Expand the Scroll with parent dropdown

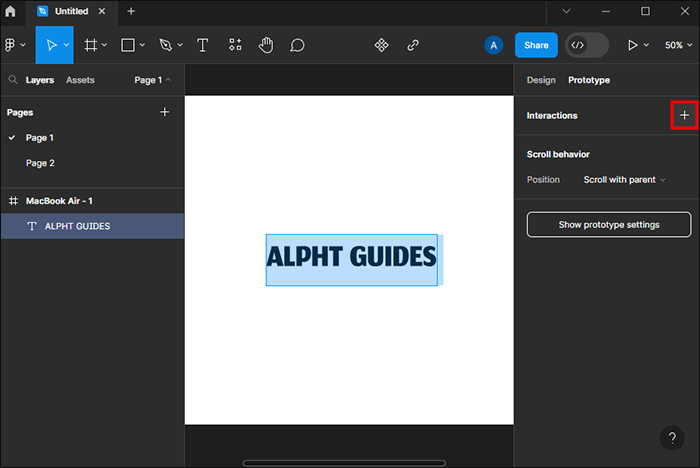coord(624,180)
